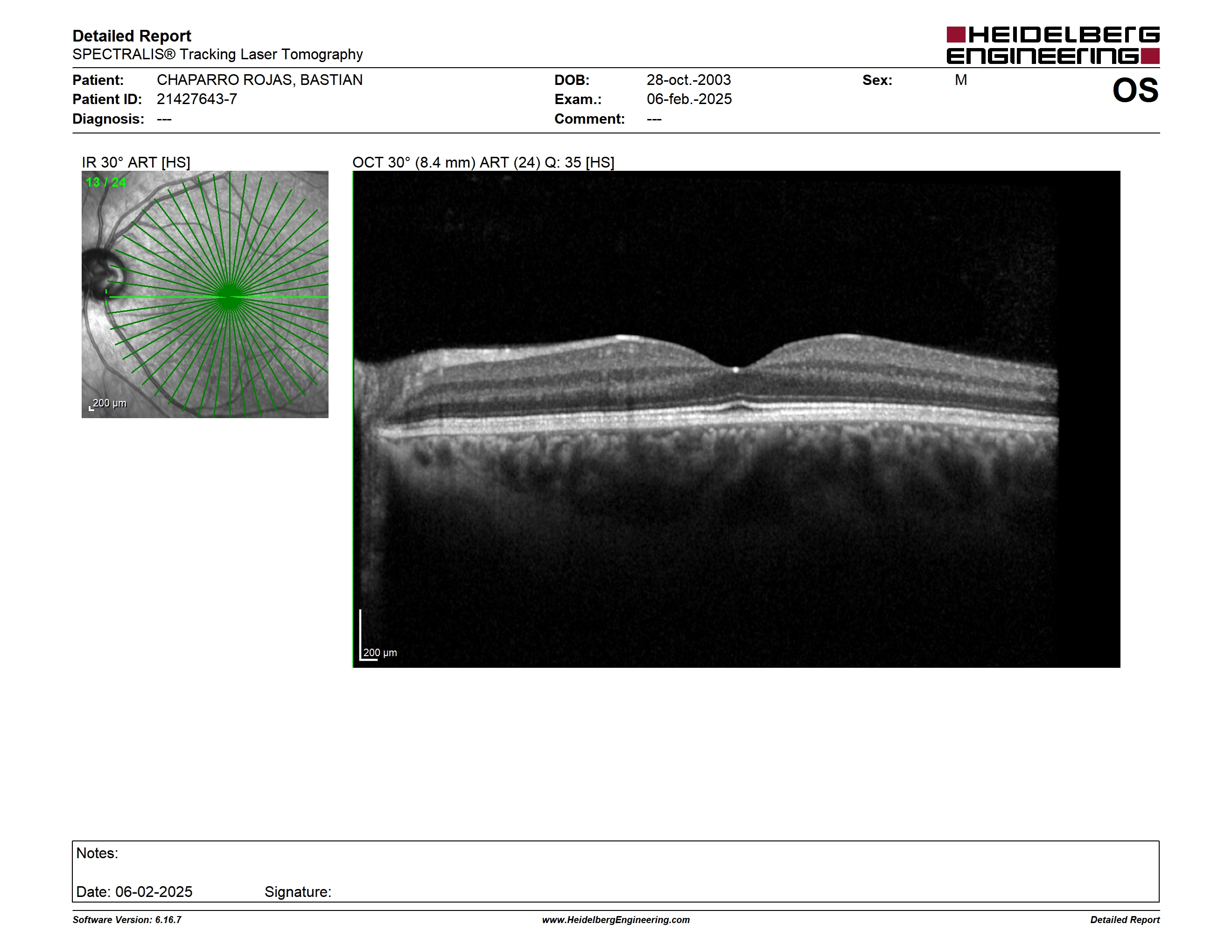
Task: Click the 'Patient:' label
Action: (98, 80)
